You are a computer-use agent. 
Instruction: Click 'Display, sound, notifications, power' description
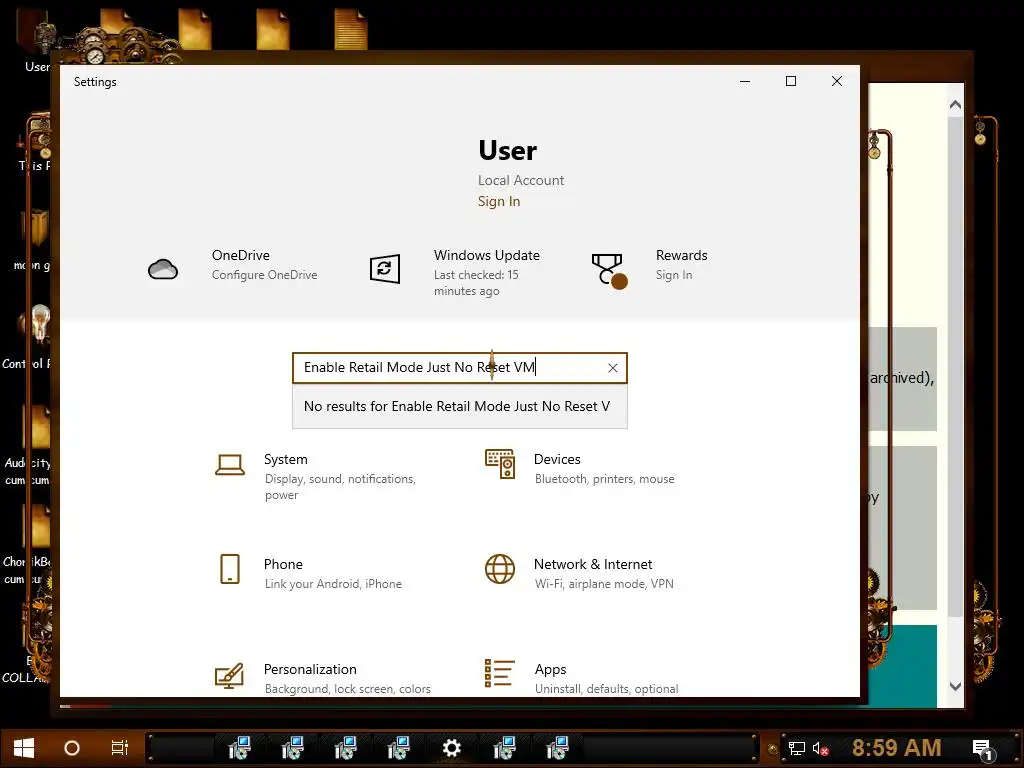(x=340, y=487)
